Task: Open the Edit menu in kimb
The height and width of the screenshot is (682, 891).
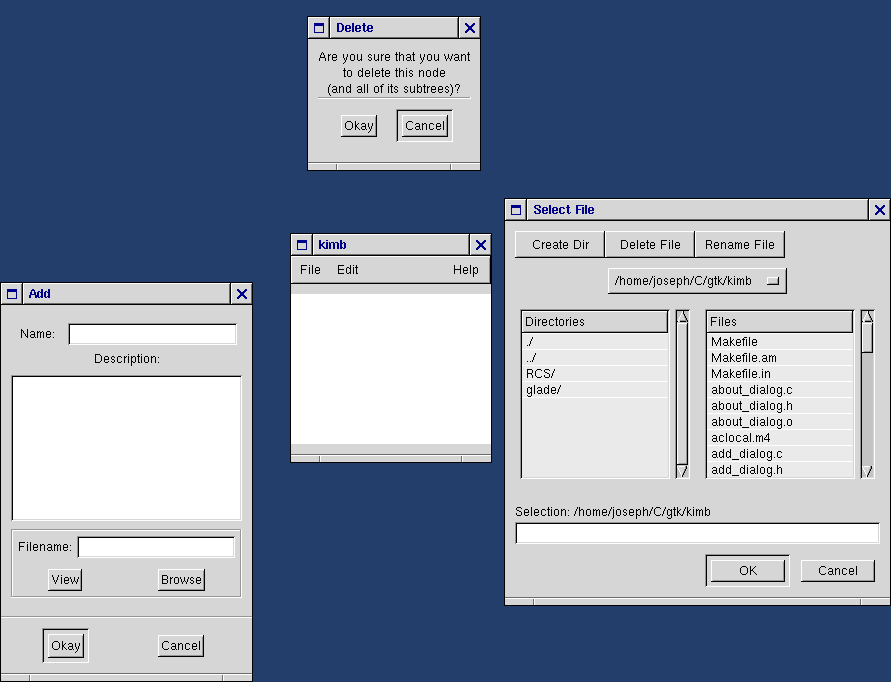Action: (x=347, y=270)
